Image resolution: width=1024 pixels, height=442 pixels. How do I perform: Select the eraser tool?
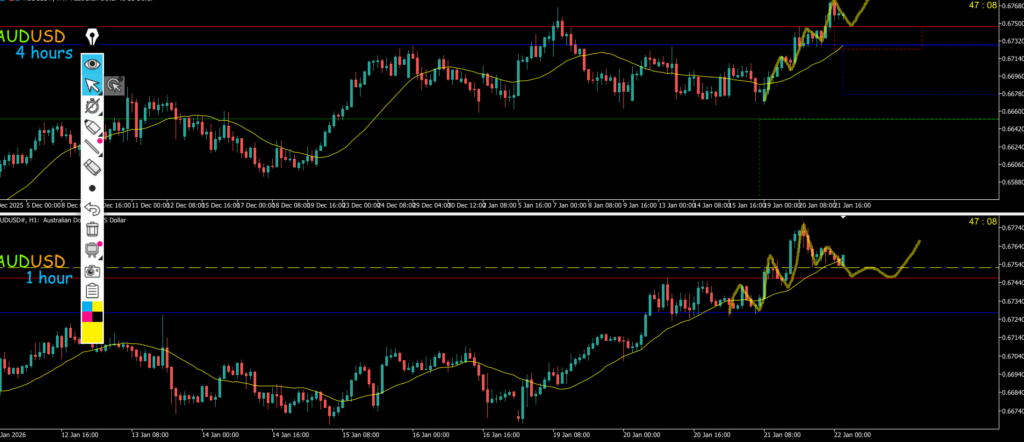tap(92, 168)
